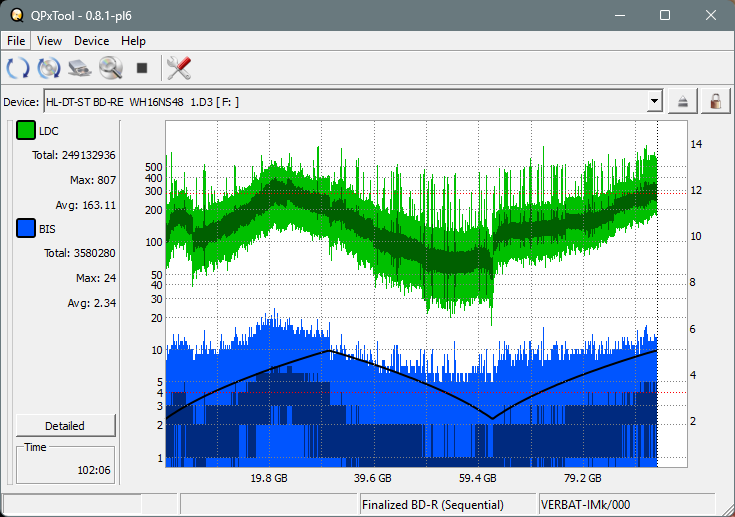
Task: Open the View menu
Action: click(49, 41)
